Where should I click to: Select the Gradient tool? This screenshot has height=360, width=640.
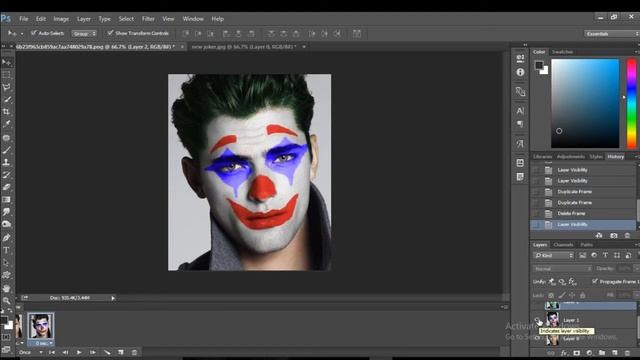pos(6,200)
